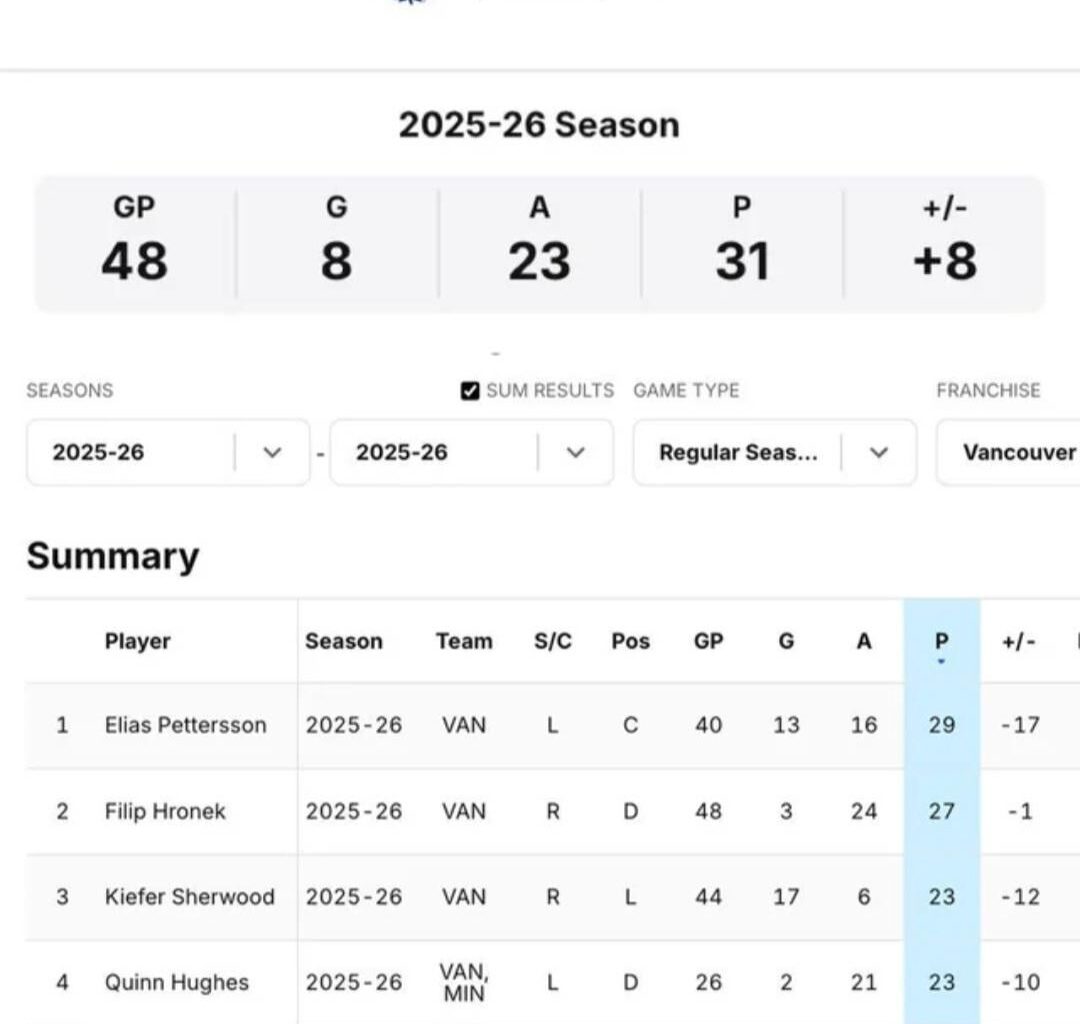Open the Game Type Regular Season dropdown
This screenshot has height=1024, width=1080.
pos(774,452)
